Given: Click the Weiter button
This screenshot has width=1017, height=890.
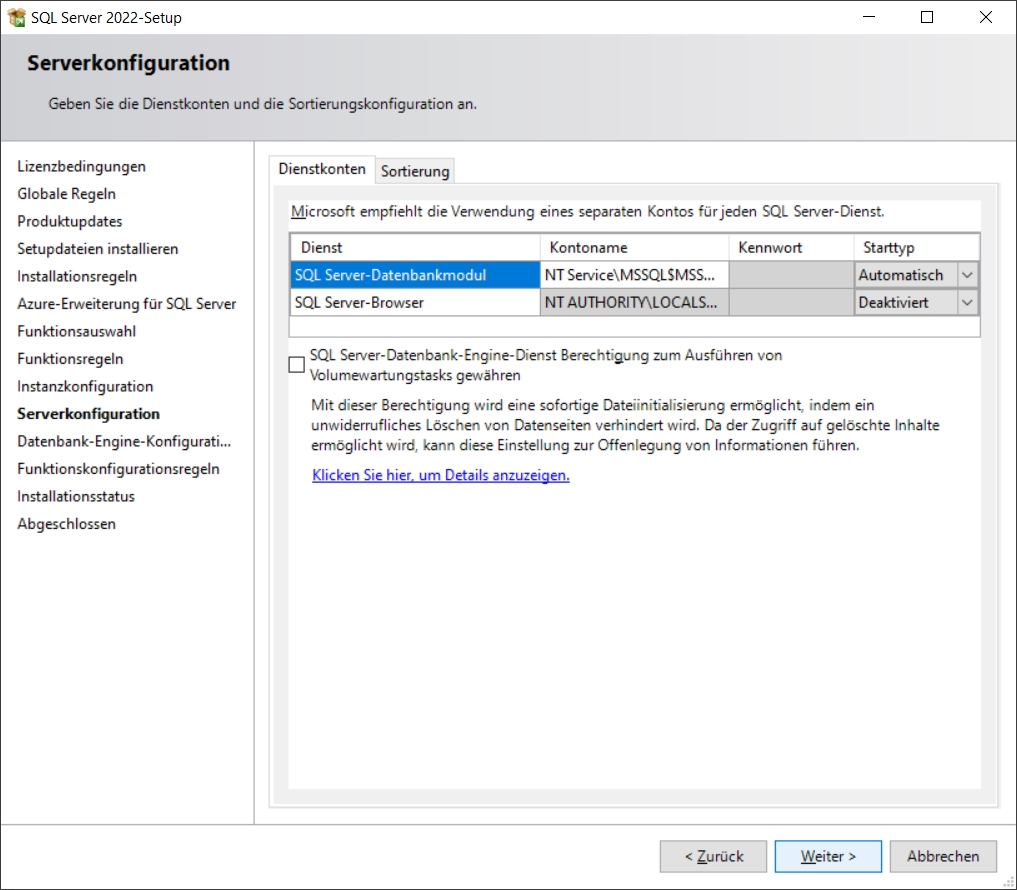Looking at the screenshot, I should click(x=828, y=856).
